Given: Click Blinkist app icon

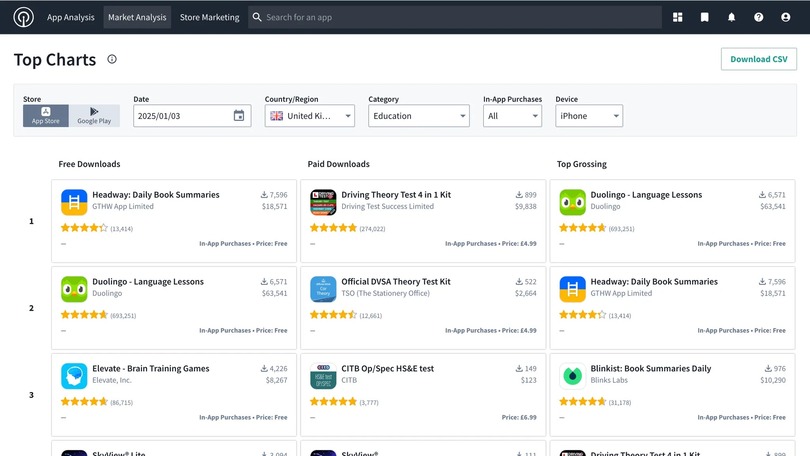Looking at the screenshot, I should tap(572, 375).
